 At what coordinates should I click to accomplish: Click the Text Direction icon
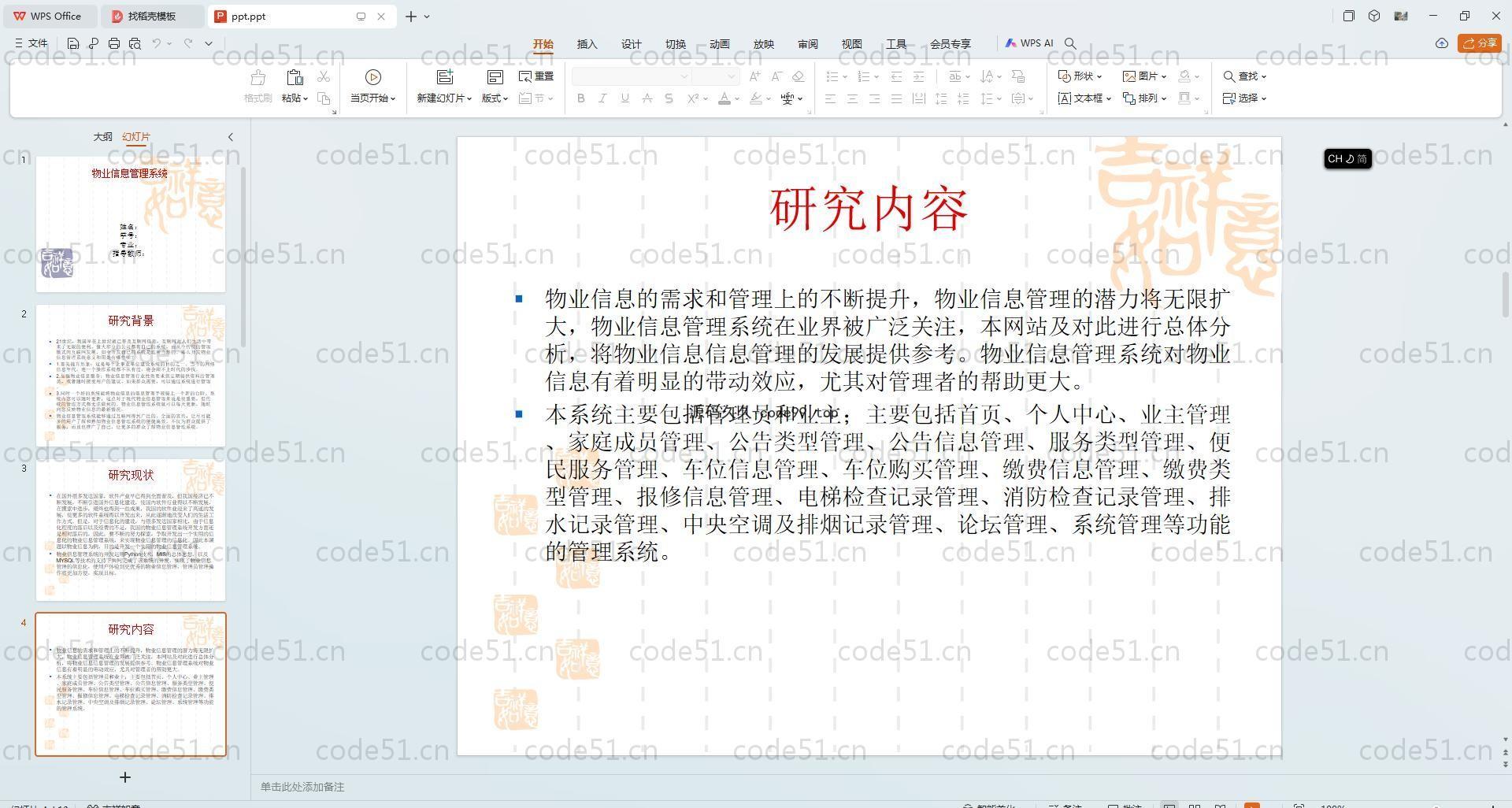986,76
